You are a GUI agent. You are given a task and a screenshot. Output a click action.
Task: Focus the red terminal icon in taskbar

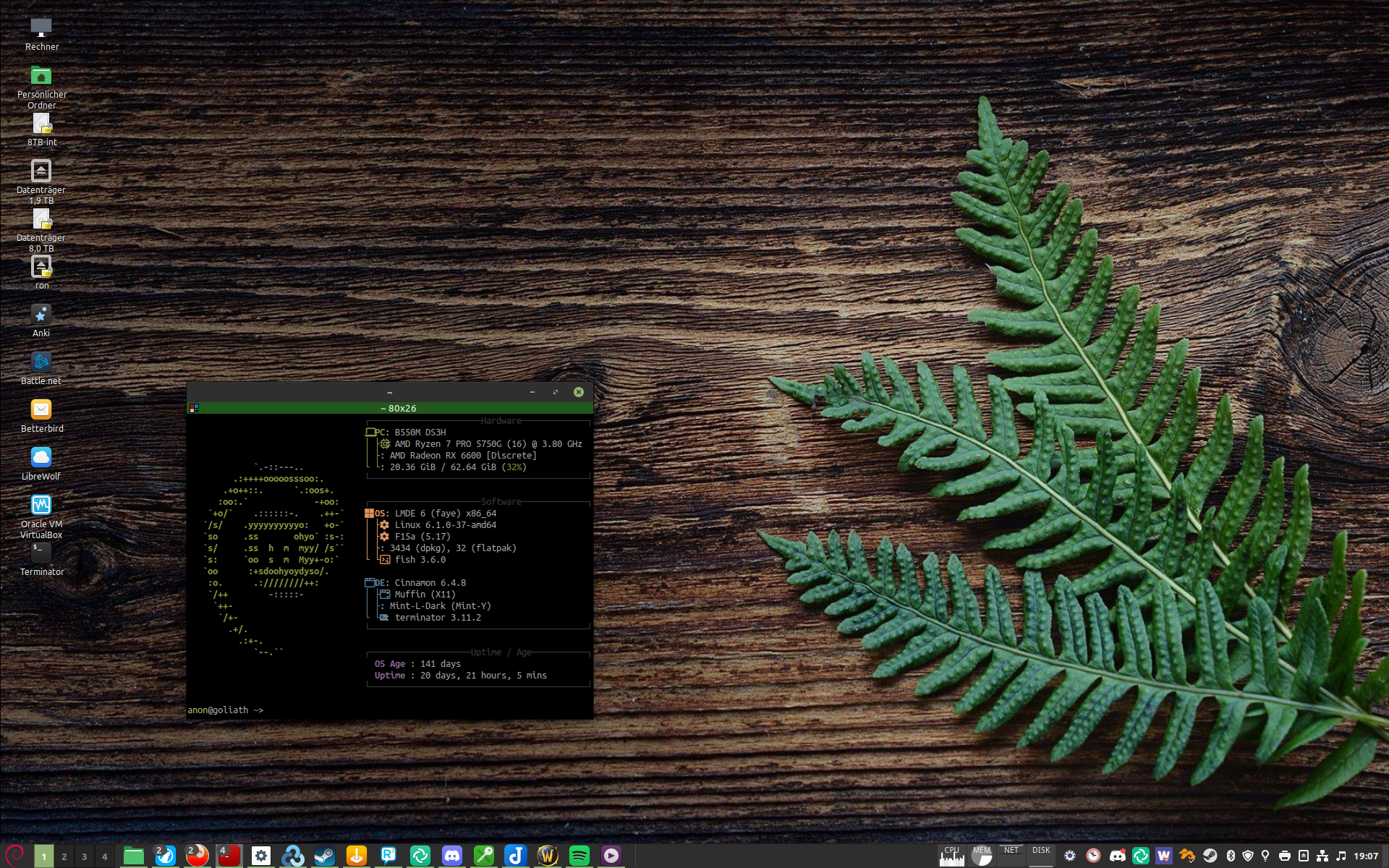(229, 856)
